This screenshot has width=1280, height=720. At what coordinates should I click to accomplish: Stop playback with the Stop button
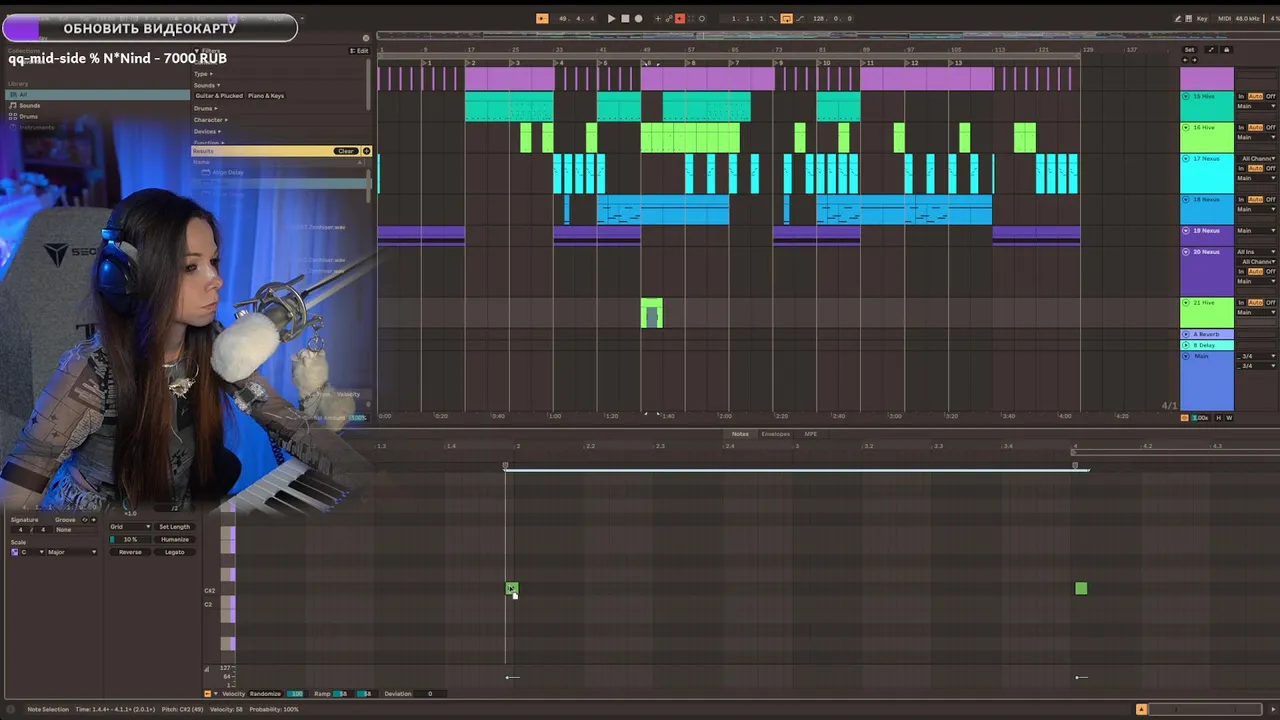tap(625, 19)
